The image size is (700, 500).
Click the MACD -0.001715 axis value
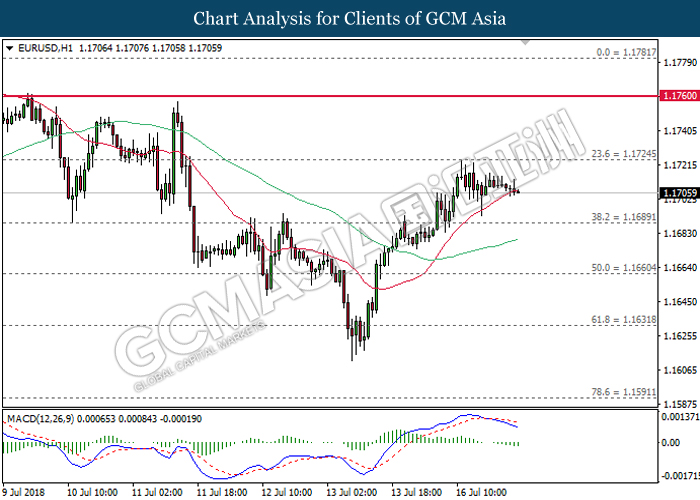click(x=679, y=476)
